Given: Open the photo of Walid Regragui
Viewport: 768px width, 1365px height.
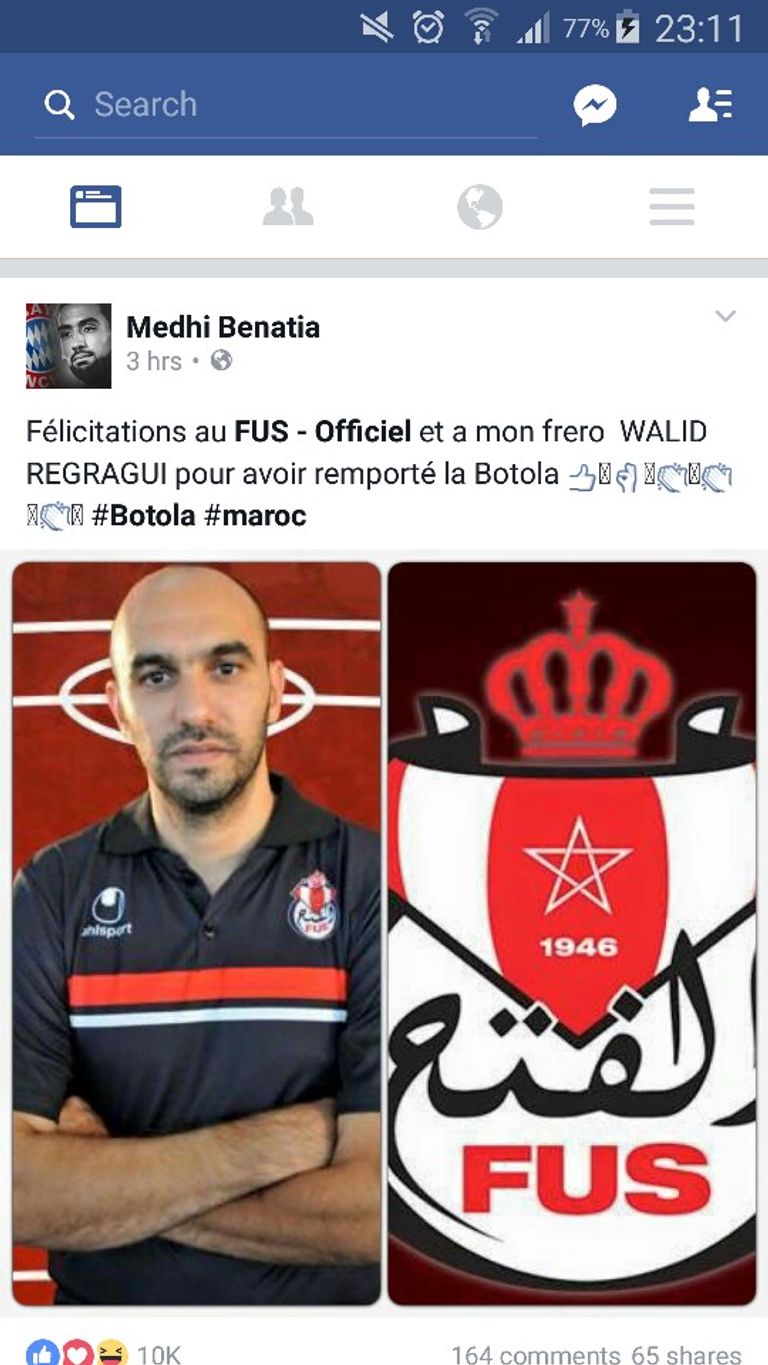Looking at the screenshot, I should (x=196, y=933).
